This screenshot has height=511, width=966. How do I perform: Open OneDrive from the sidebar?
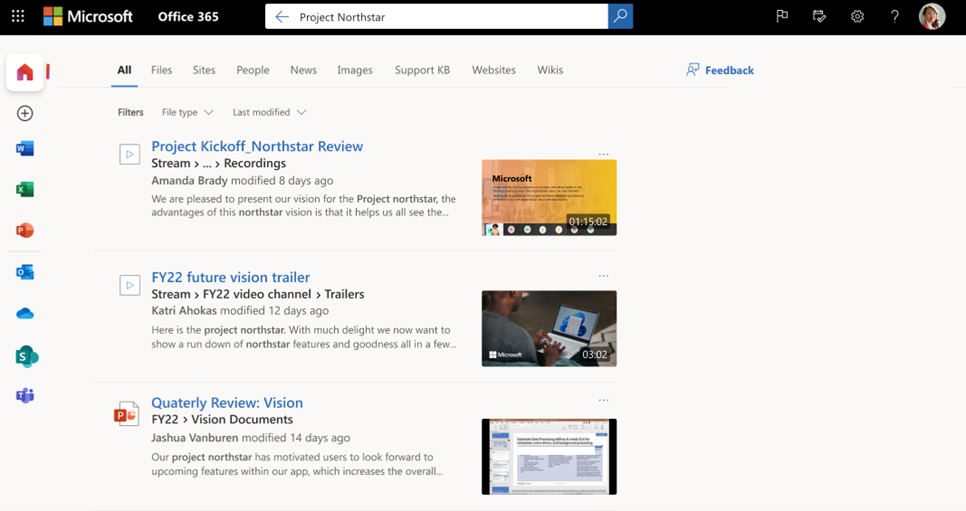[x=25, y=314]
